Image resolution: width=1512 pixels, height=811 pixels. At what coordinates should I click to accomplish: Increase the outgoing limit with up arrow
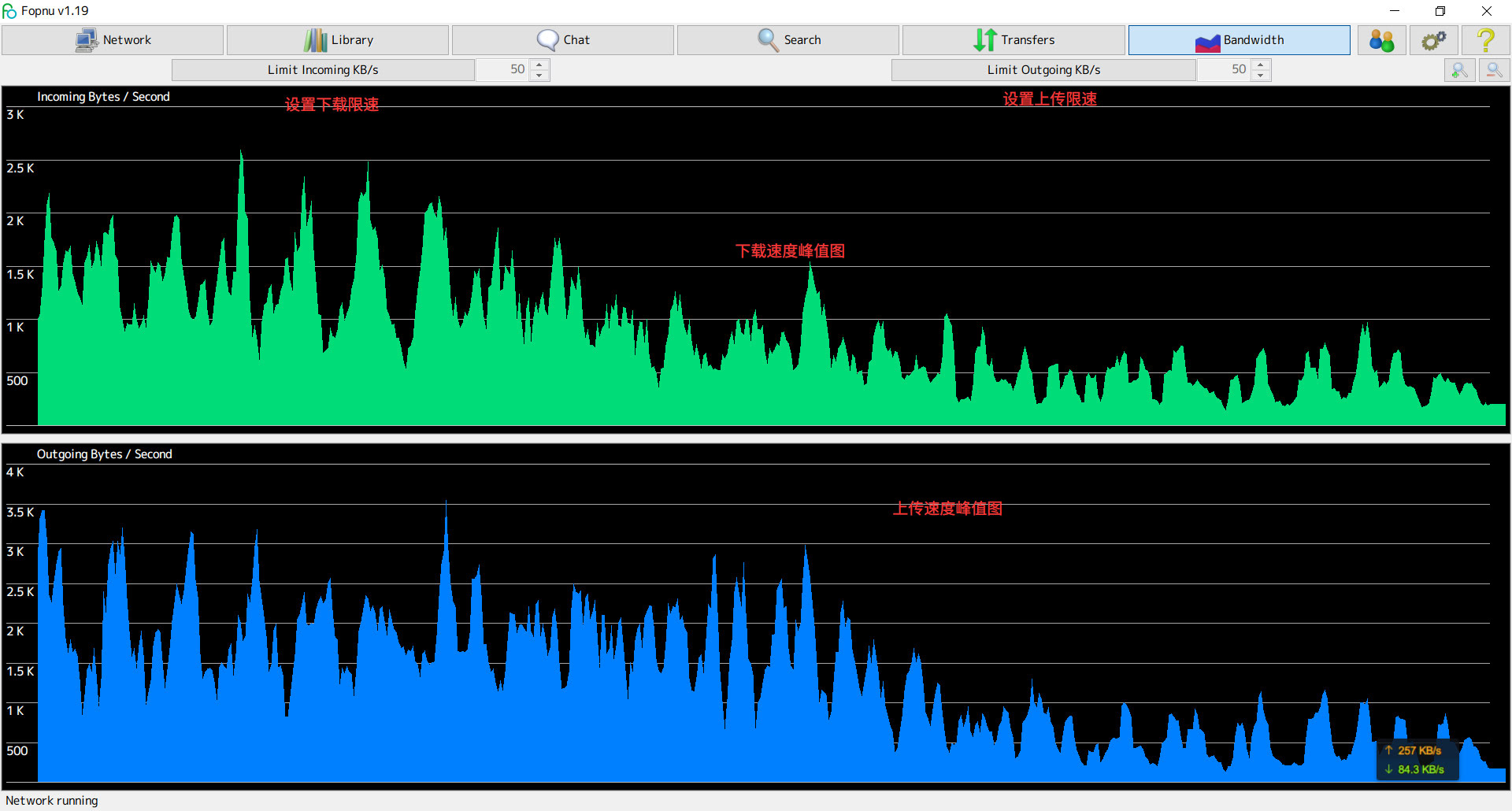click(x=1261, y=65)
